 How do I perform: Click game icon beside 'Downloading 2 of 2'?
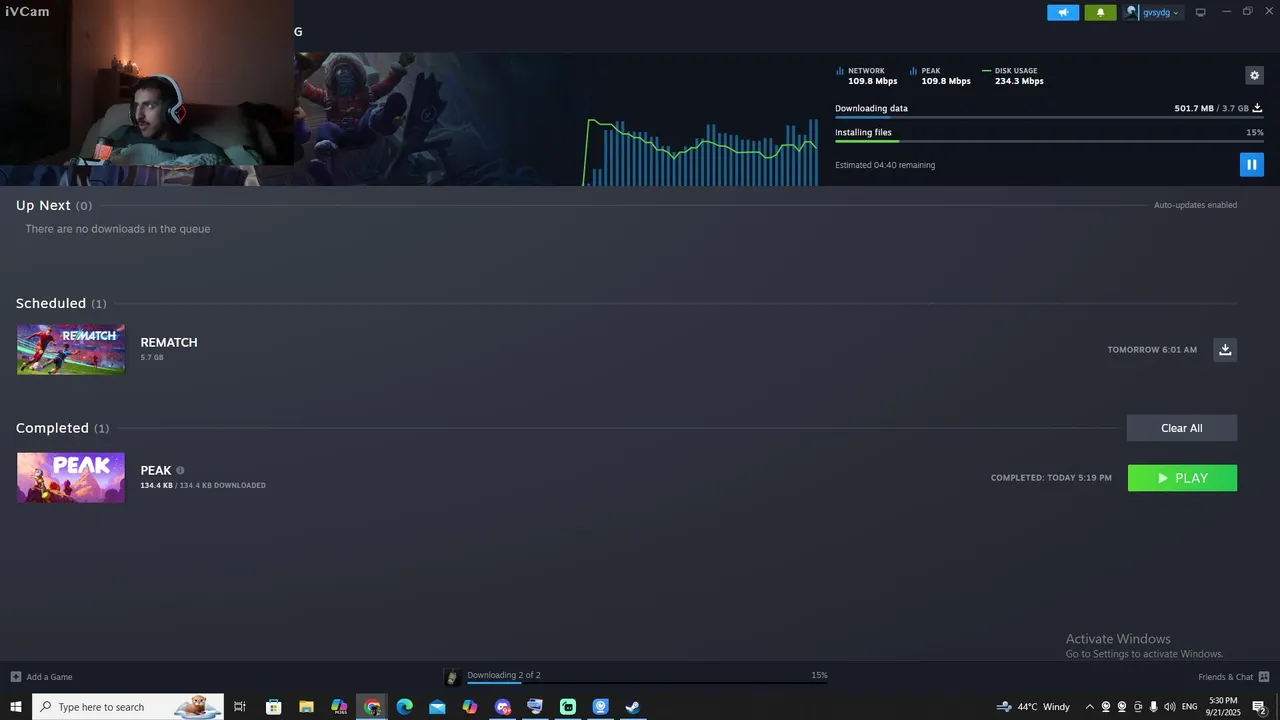pos(452,677)
